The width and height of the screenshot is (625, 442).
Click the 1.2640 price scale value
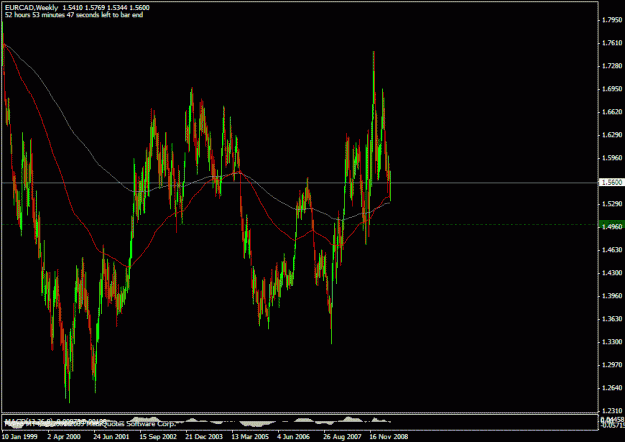(x=613, y=388)
